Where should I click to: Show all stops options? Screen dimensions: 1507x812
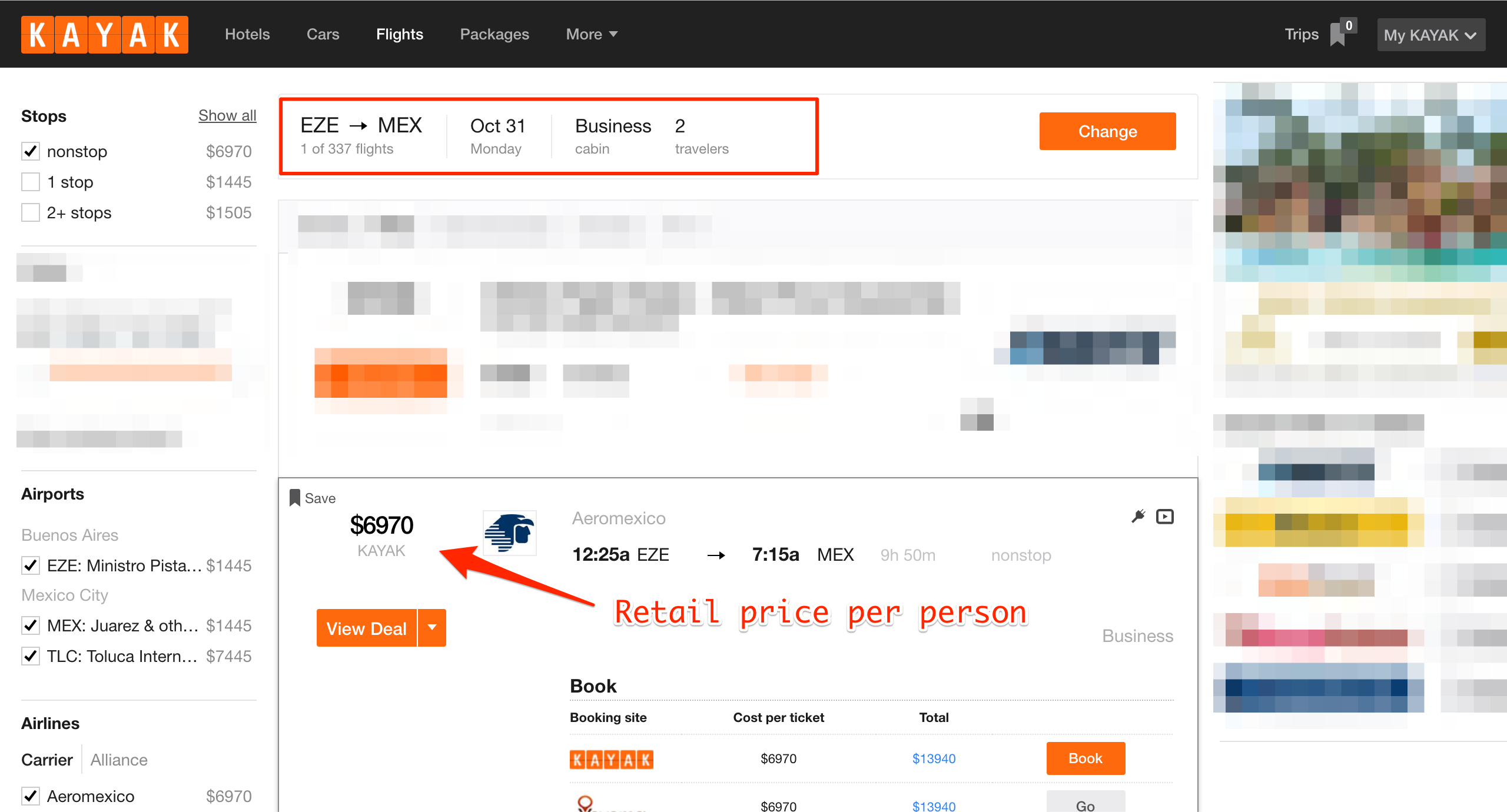tap(227, 115)
